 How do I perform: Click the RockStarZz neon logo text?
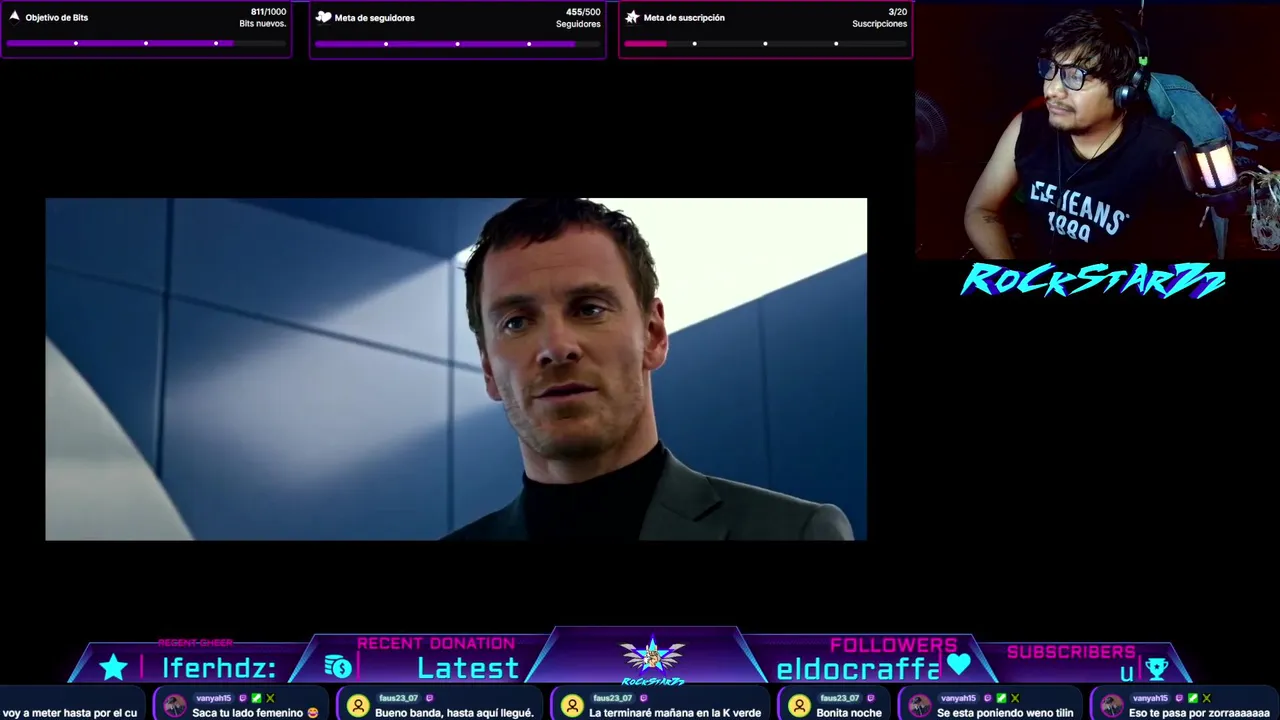point(1093,281)
